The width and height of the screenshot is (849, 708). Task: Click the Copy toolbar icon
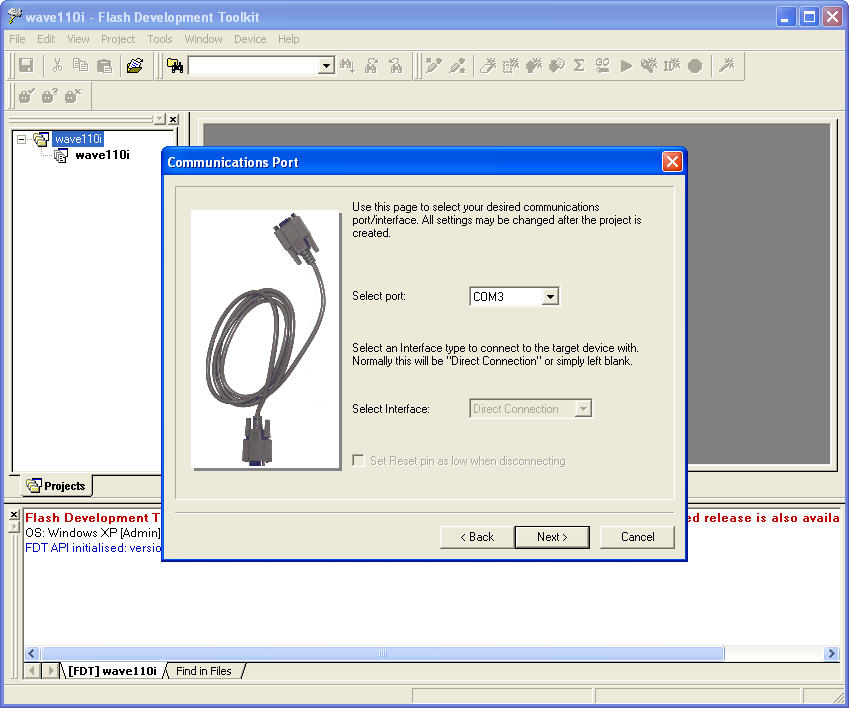[81, 65]
